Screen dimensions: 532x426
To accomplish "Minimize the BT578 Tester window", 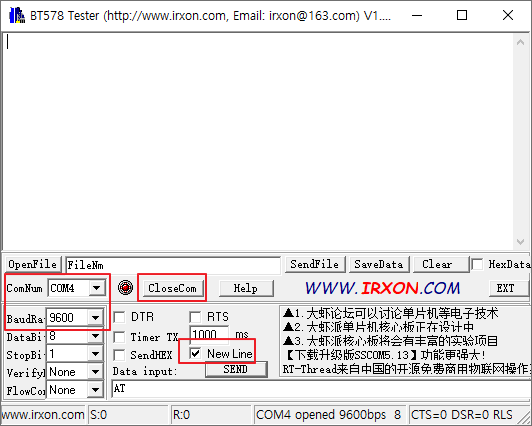I will click(417, 15).
